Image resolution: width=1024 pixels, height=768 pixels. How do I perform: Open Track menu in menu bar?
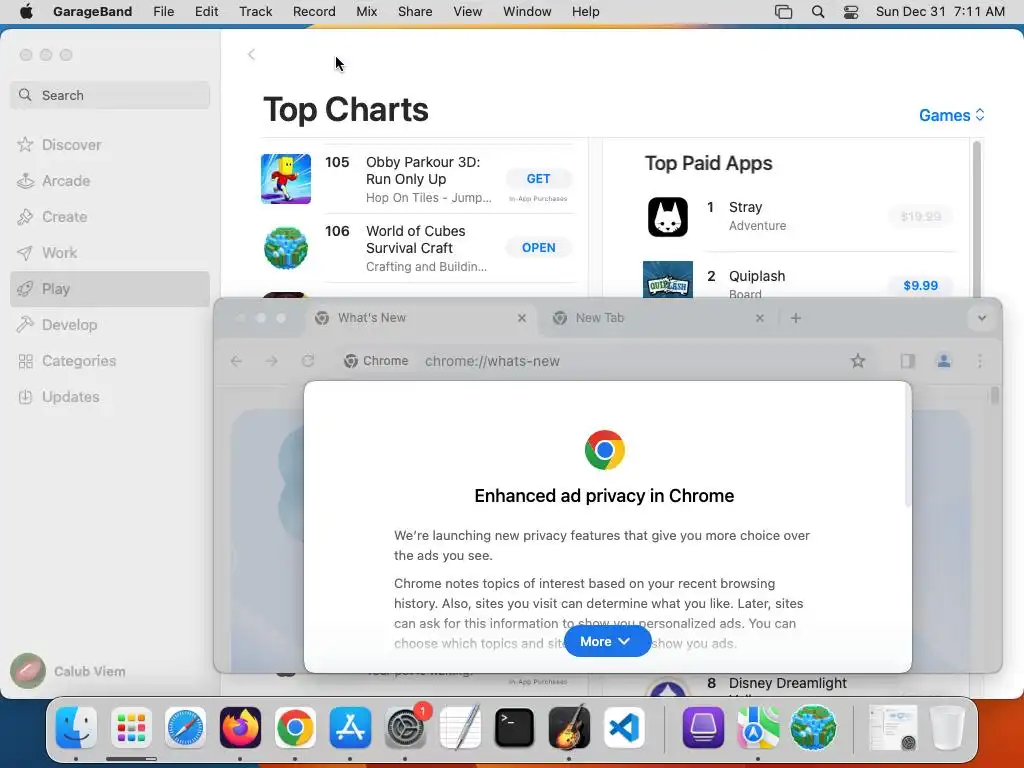click(255, 11)
